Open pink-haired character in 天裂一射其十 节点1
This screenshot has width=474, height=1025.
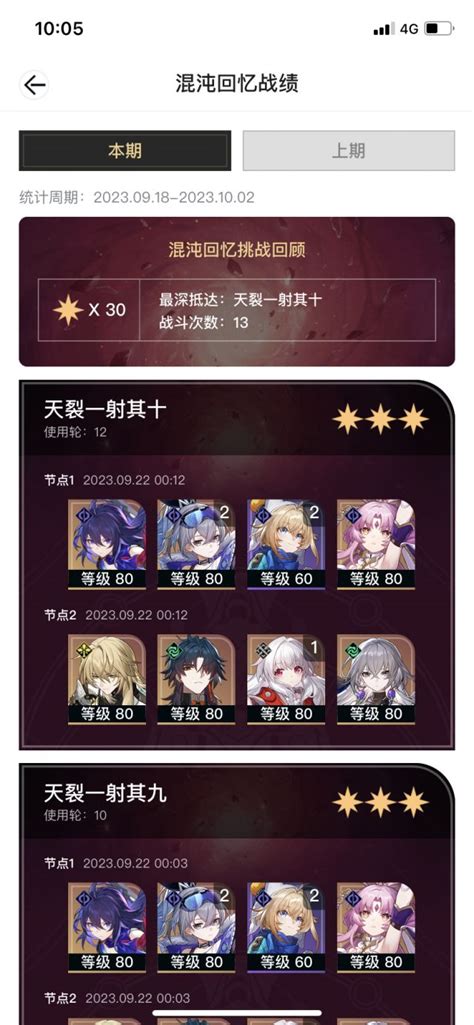(x=376, y=545)
